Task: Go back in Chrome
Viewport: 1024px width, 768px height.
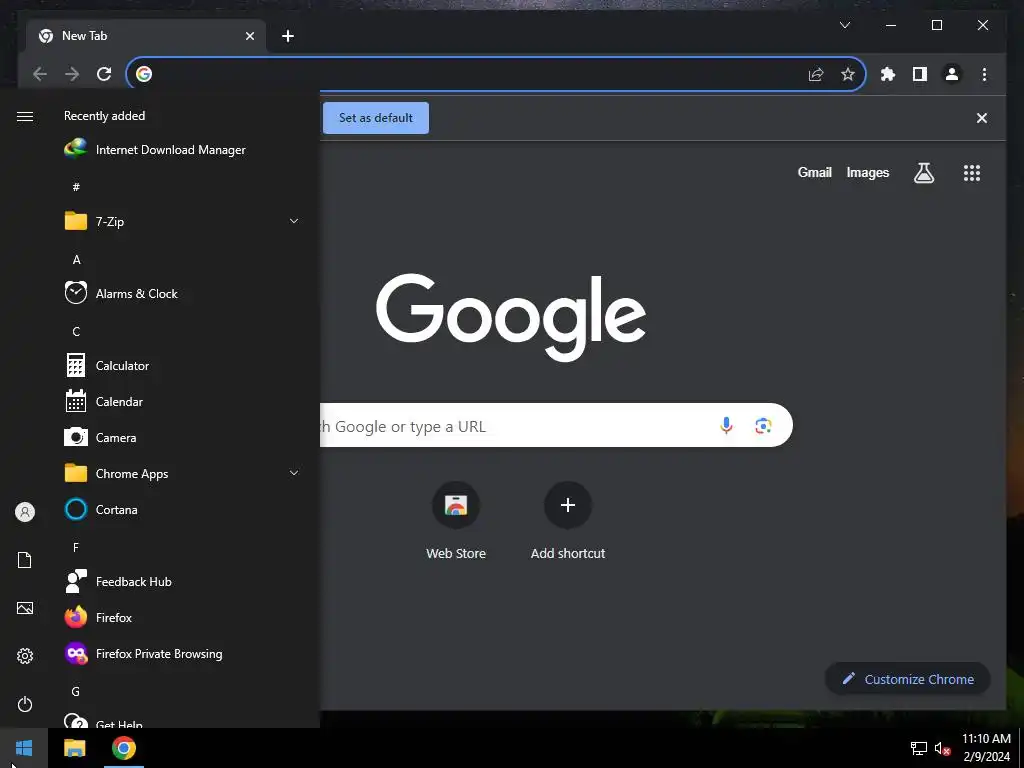Action: [40, 74]
